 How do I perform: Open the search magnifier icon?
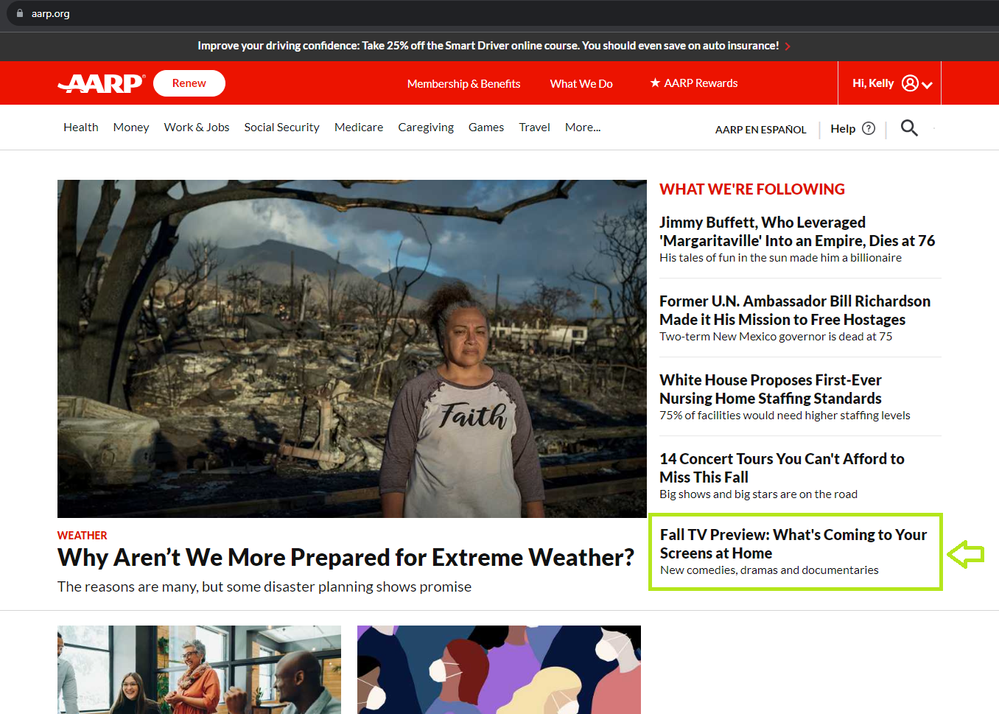click(x=909, y=128)
